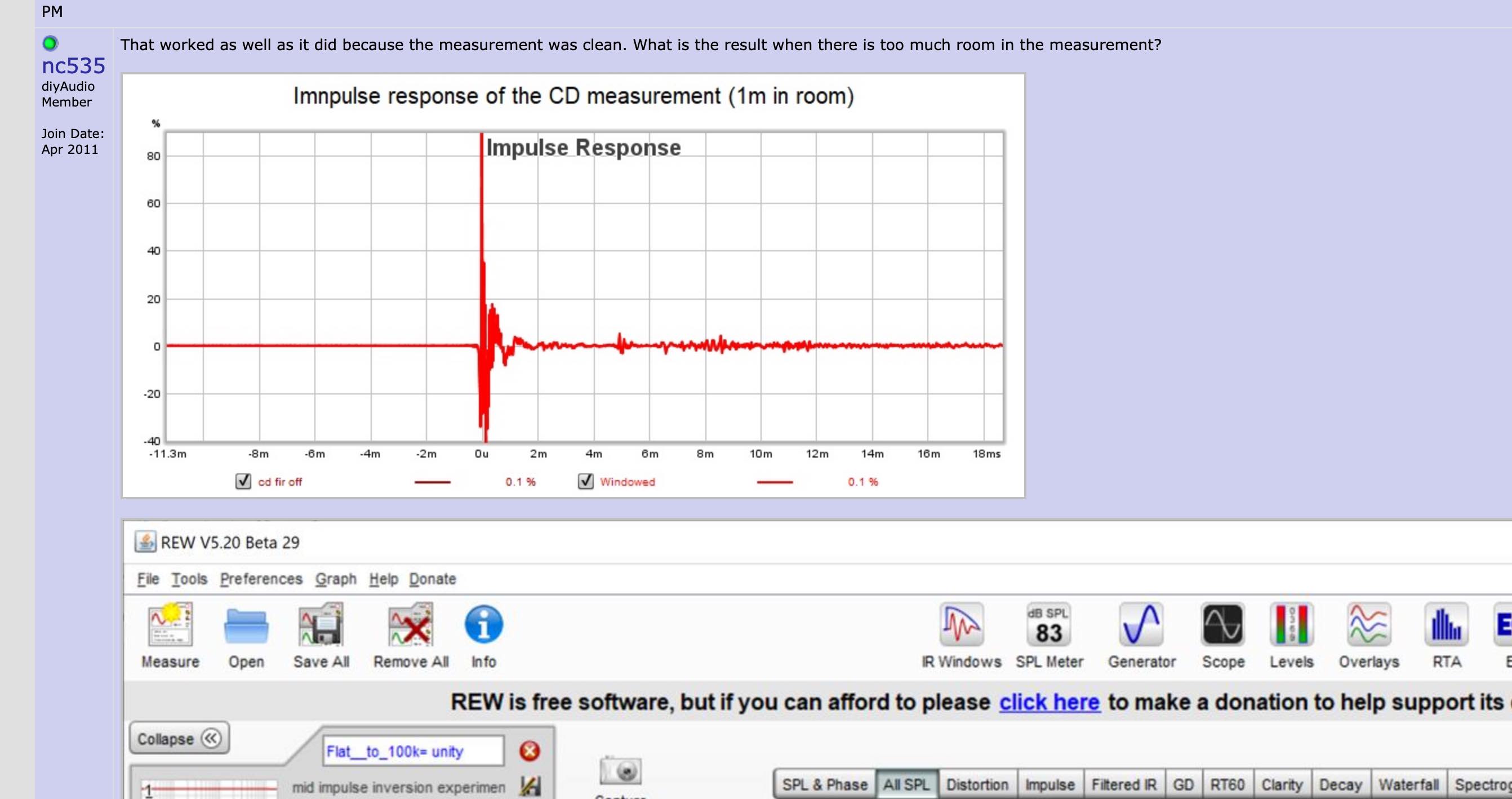Switch to the RT60 tab

click(1228, 785)
